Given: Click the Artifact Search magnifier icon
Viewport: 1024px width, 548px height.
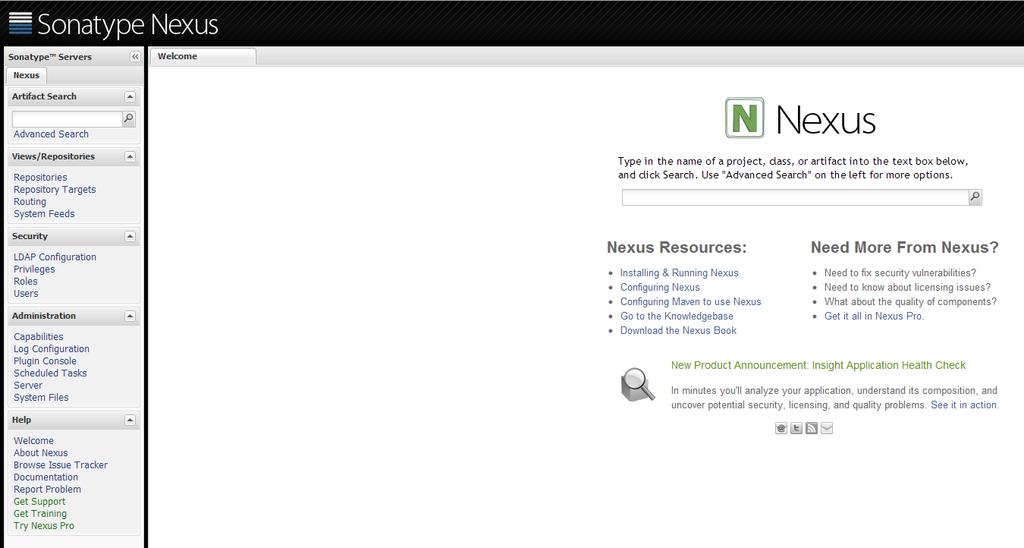Looking at the screenshot, I should pyautogui.click(x=129, y=119).
